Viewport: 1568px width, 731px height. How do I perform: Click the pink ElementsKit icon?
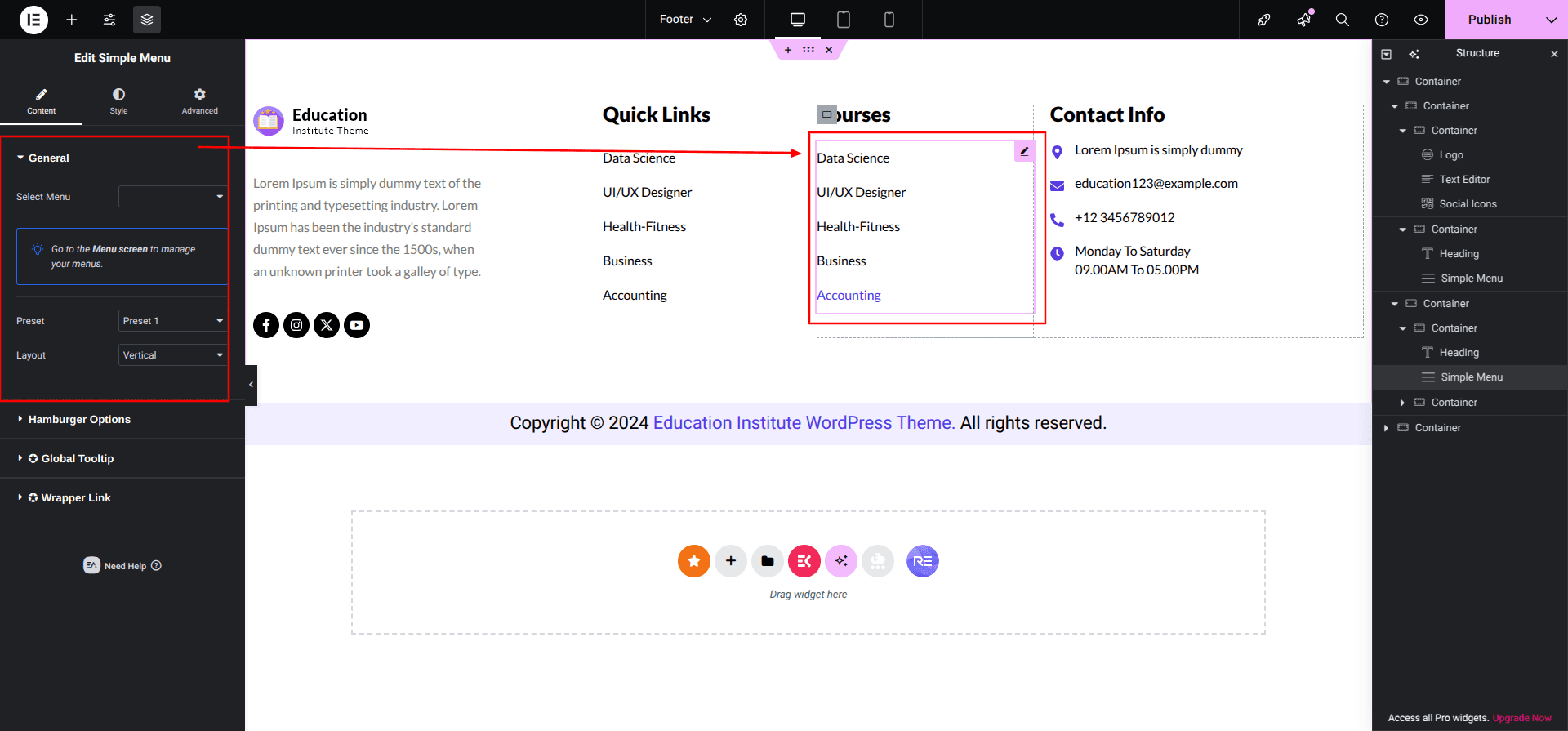804,561
